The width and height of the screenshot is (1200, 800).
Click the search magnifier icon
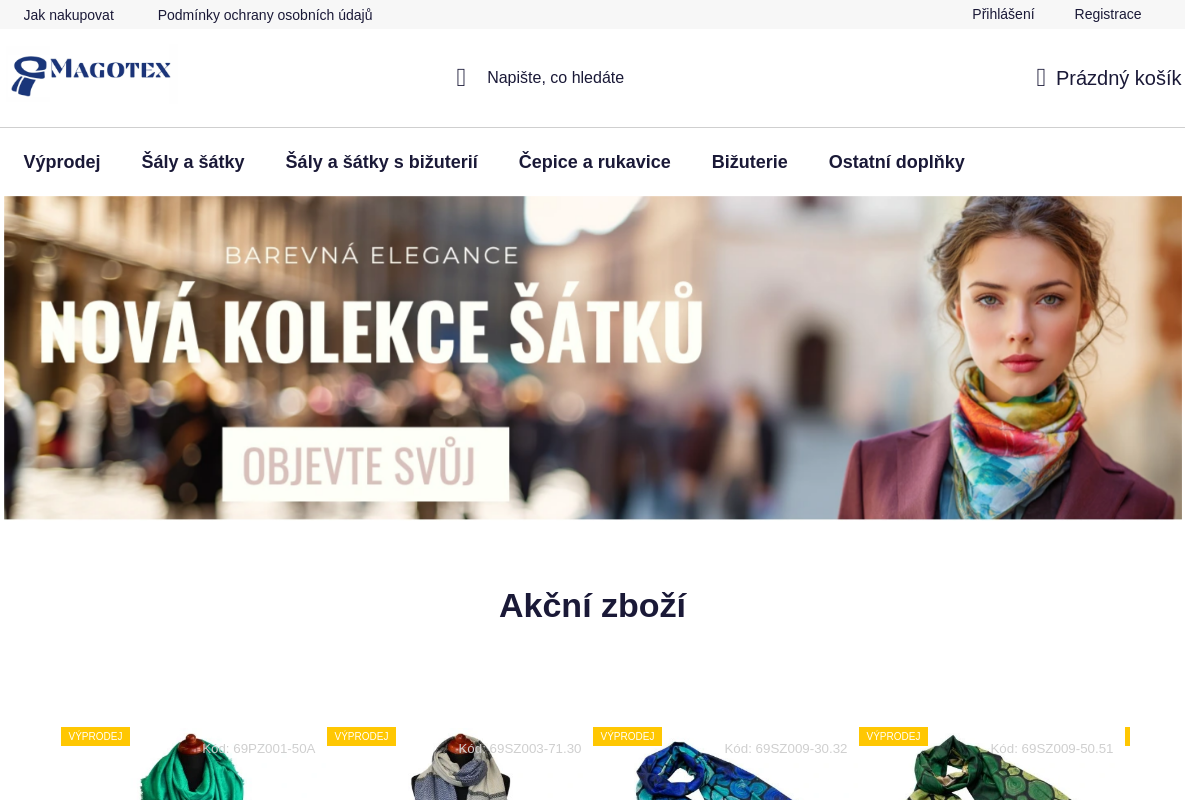(x=461, y=78)
